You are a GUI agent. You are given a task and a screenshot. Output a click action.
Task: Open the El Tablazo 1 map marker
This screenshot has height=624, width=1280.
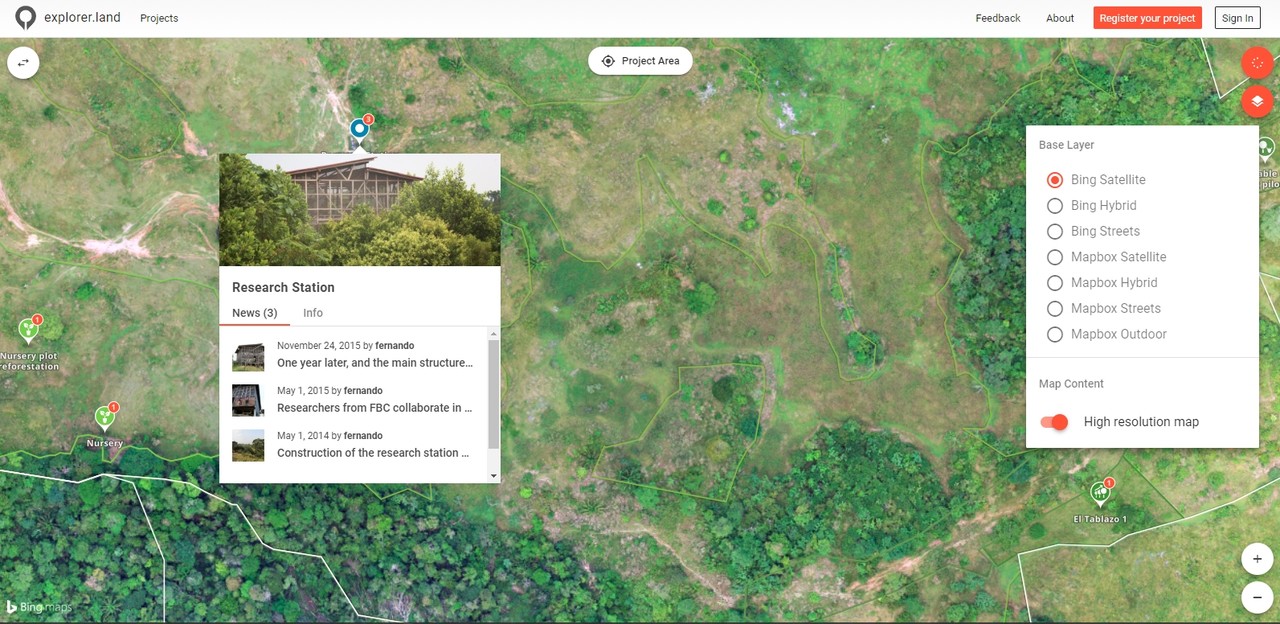point(1099,492)
